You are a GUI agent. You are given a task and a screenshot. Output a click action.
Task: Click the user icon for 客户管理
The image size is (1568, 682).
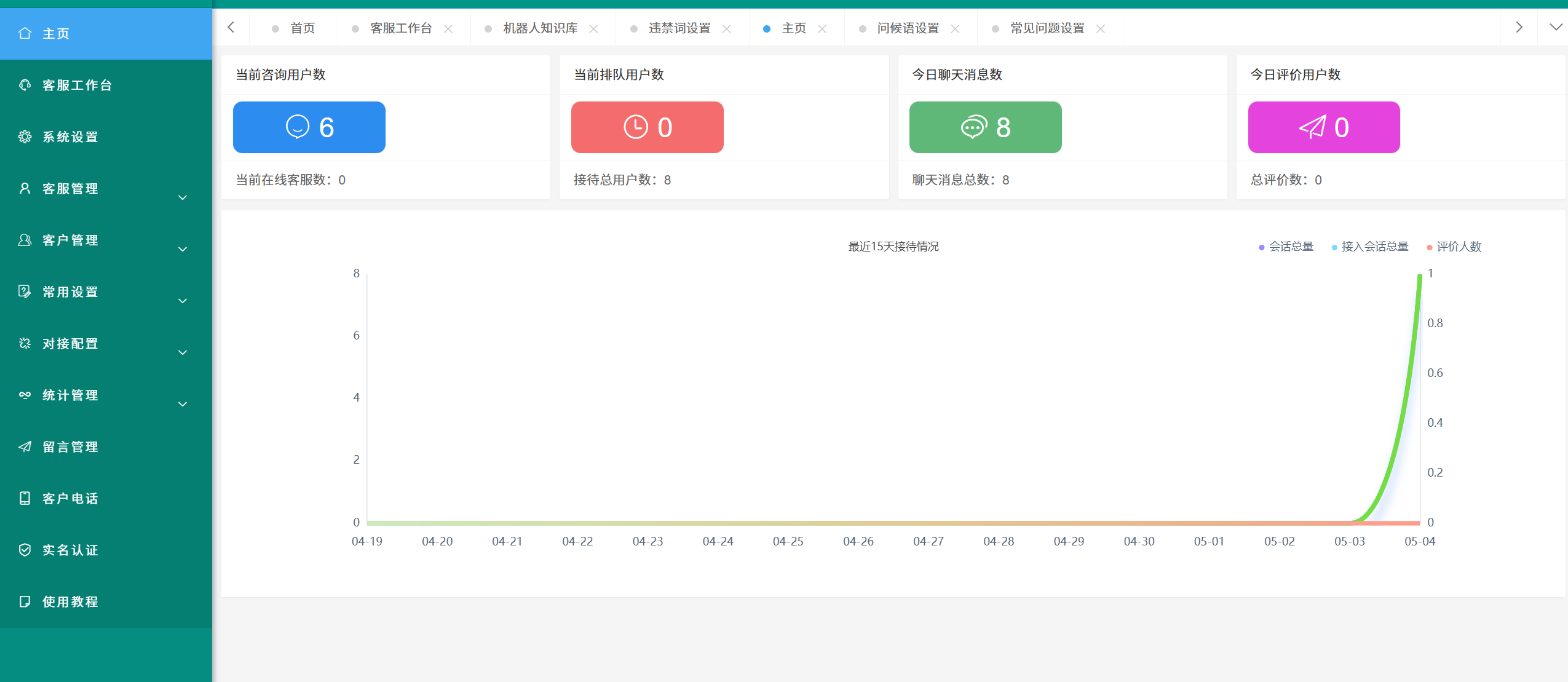[x=25, y=240]
